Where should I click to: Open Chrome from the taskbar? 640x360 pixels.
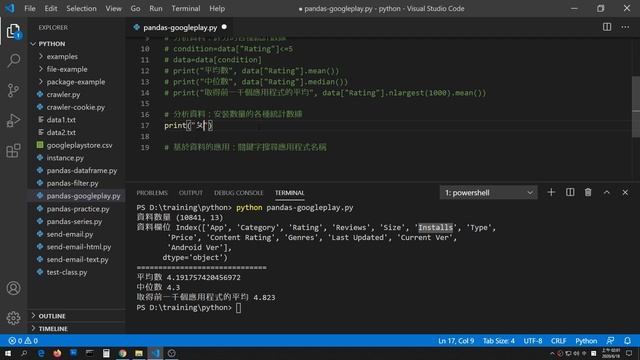point(122,353)
